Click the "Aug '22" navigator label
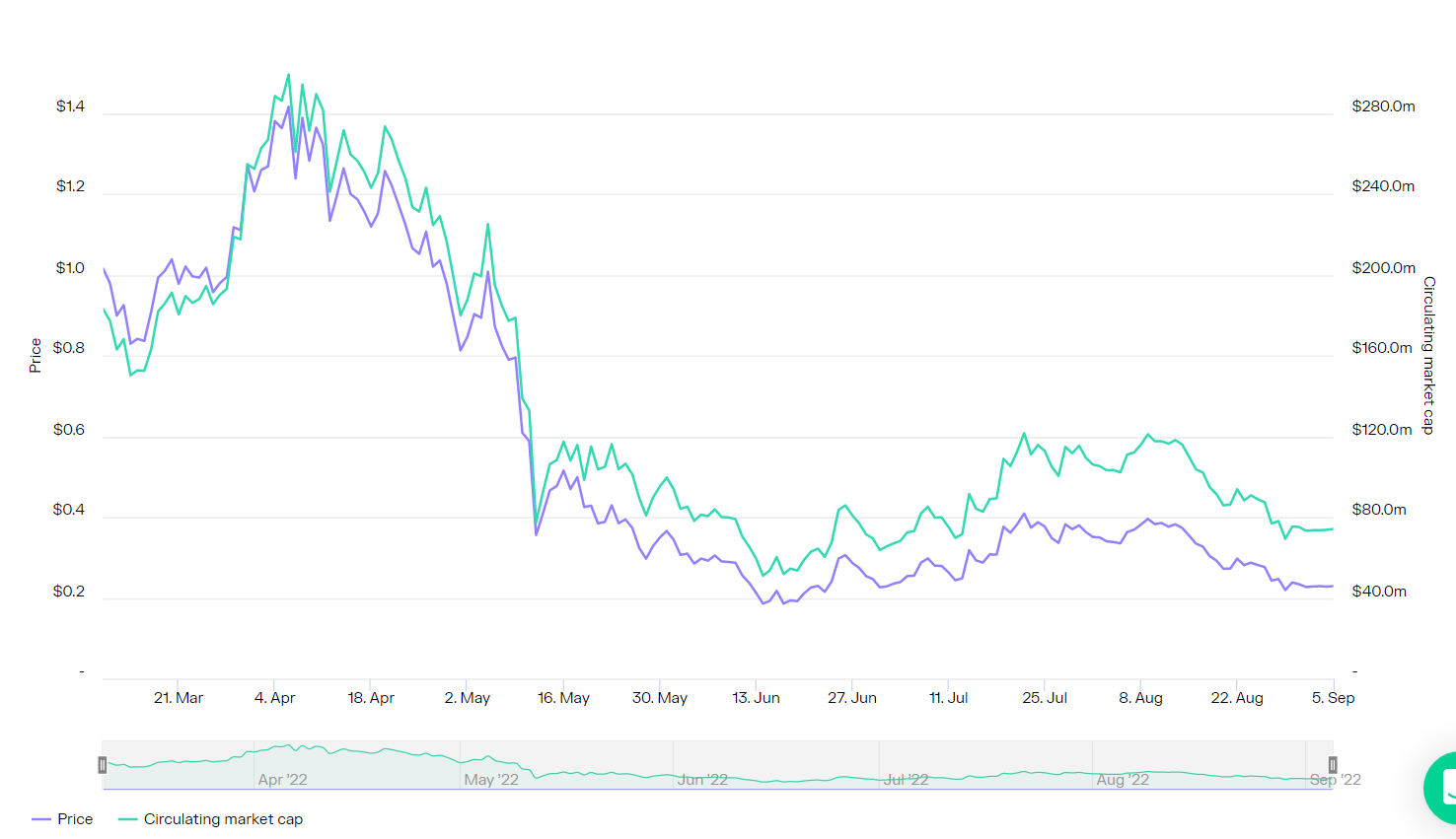1456x839 pixels. (x=1123, y=780)
